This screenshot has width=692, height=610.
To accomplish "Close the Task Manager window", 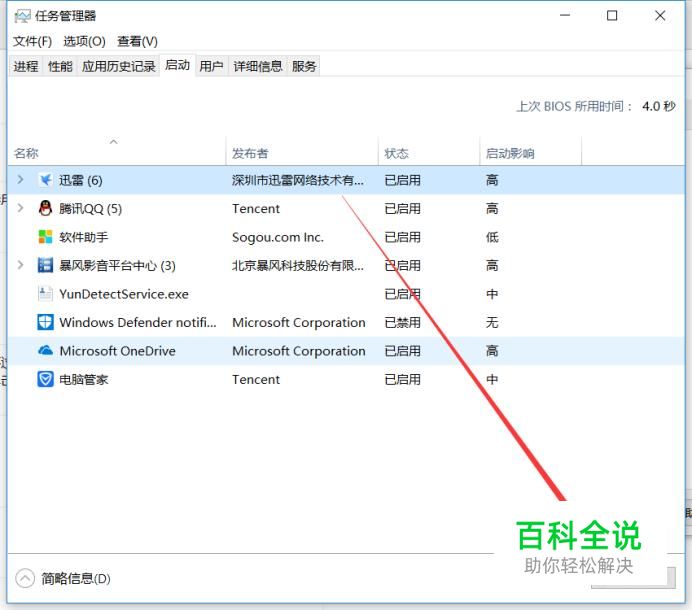I will pyautogui.click(x=660, y=15).
